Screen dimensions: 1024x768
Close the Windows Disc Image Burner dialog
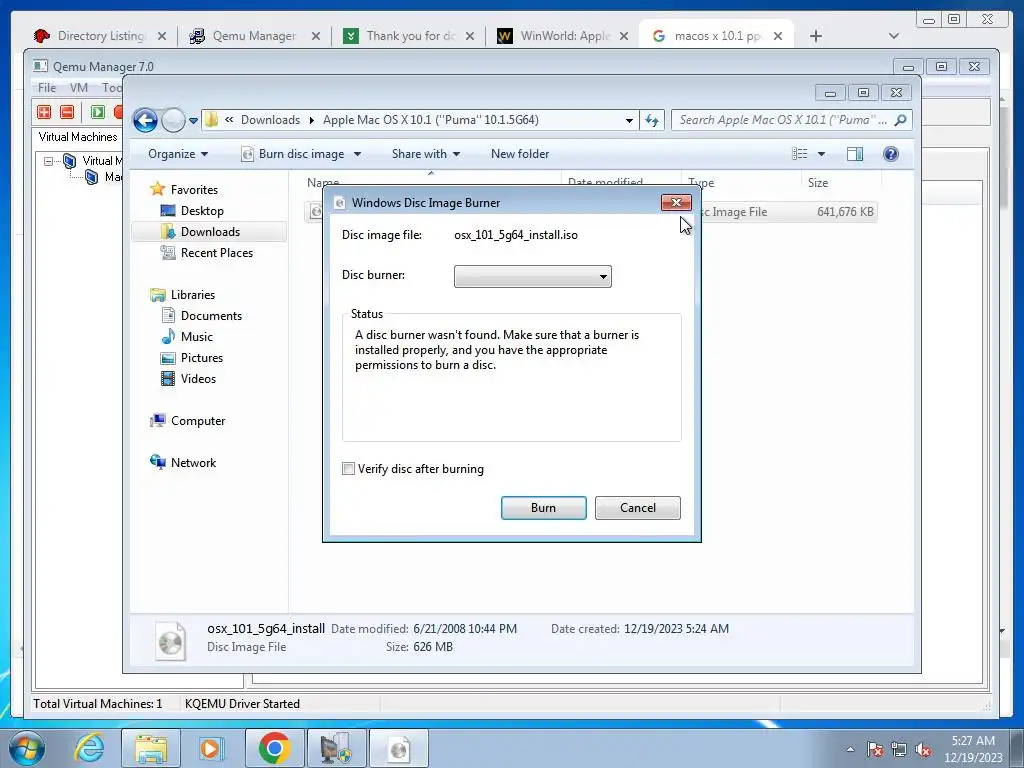(x=676, y=202)
